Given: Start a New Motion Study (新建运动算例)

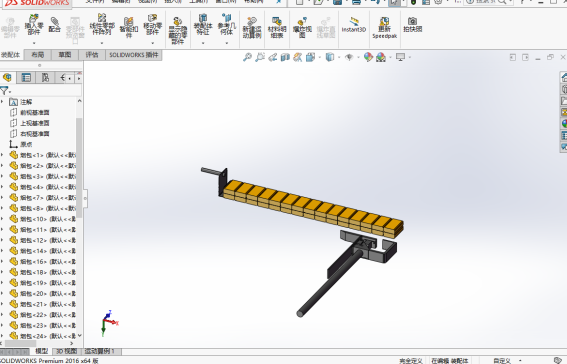Looking at the screenshot, I should [x=252, y=27].
